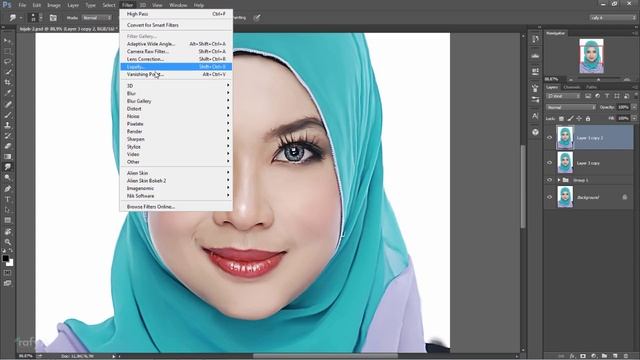Hide Layer 1 copy visibility eye
Image resolution: width=640 pixels, height=360 pixels.
pyautogui.click(x=549, y=163)
